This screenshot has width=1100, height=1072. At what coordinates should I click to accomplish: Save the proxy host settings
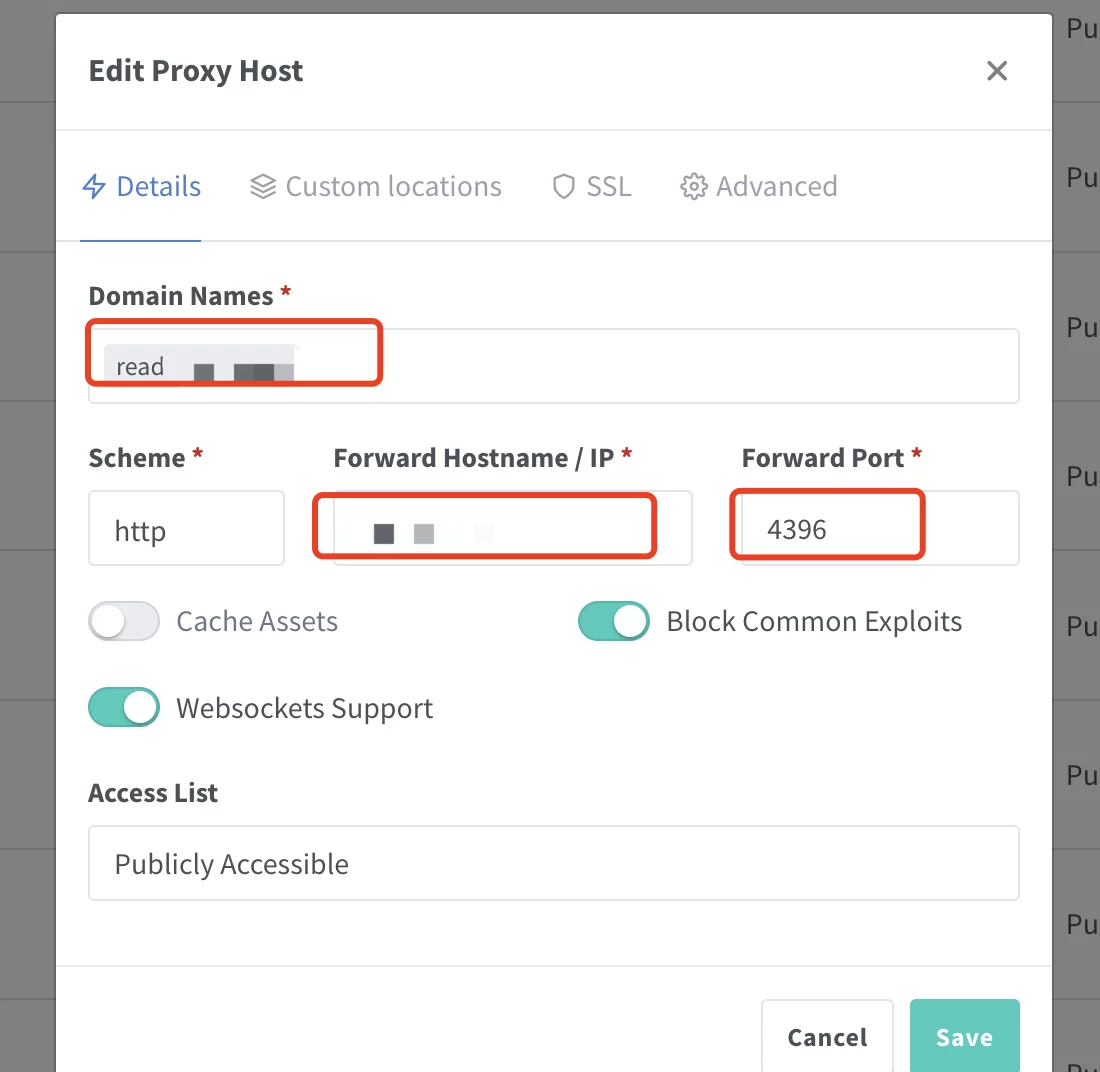964,1037
